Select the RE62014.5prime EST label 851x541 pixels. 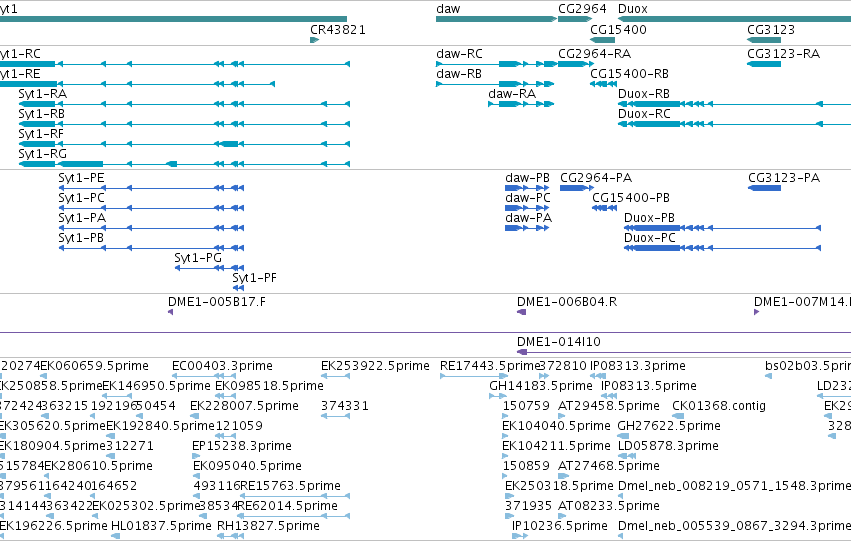click(288, 506)
